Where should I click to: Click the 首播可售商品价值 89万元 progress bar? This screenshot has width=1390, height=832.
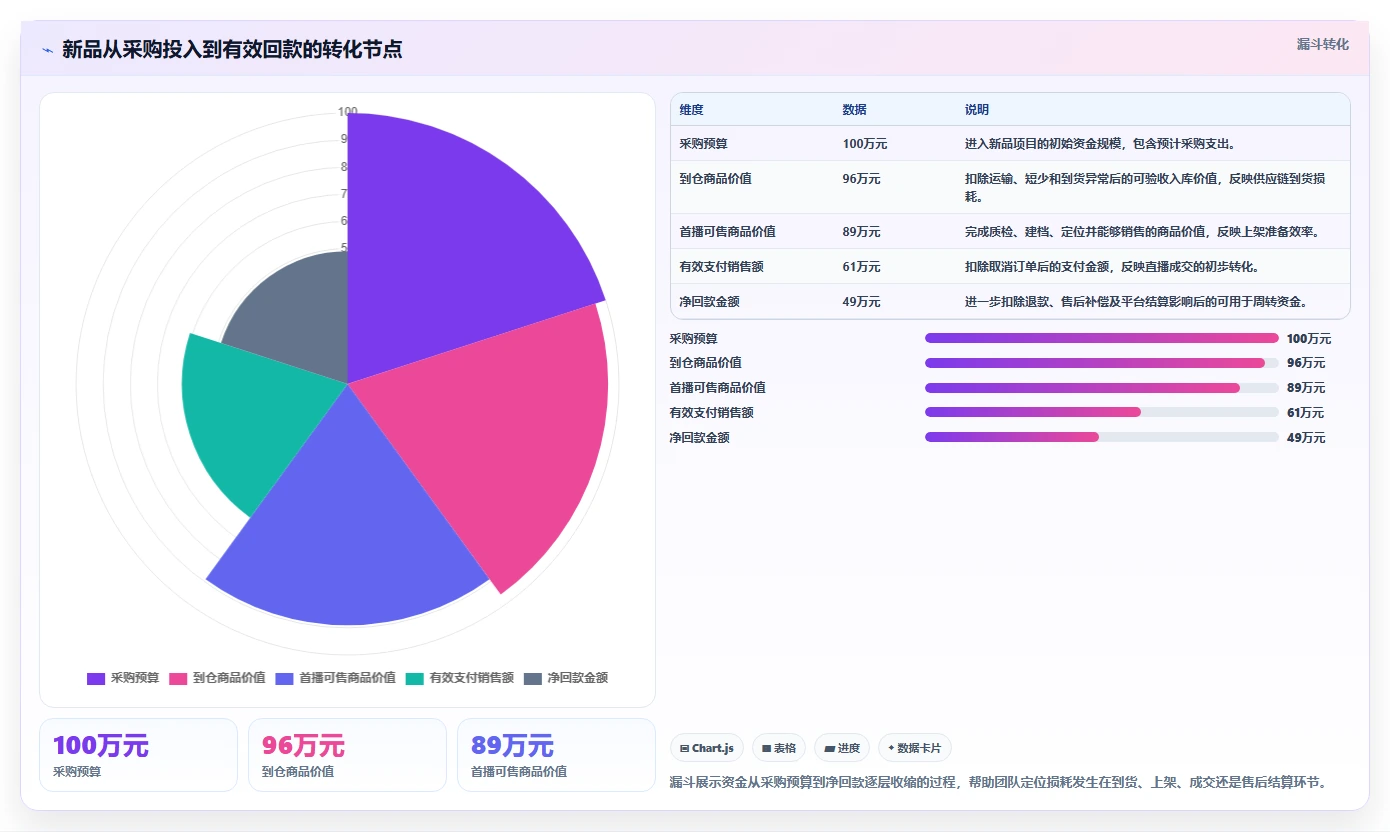[x=1102, y=388]
